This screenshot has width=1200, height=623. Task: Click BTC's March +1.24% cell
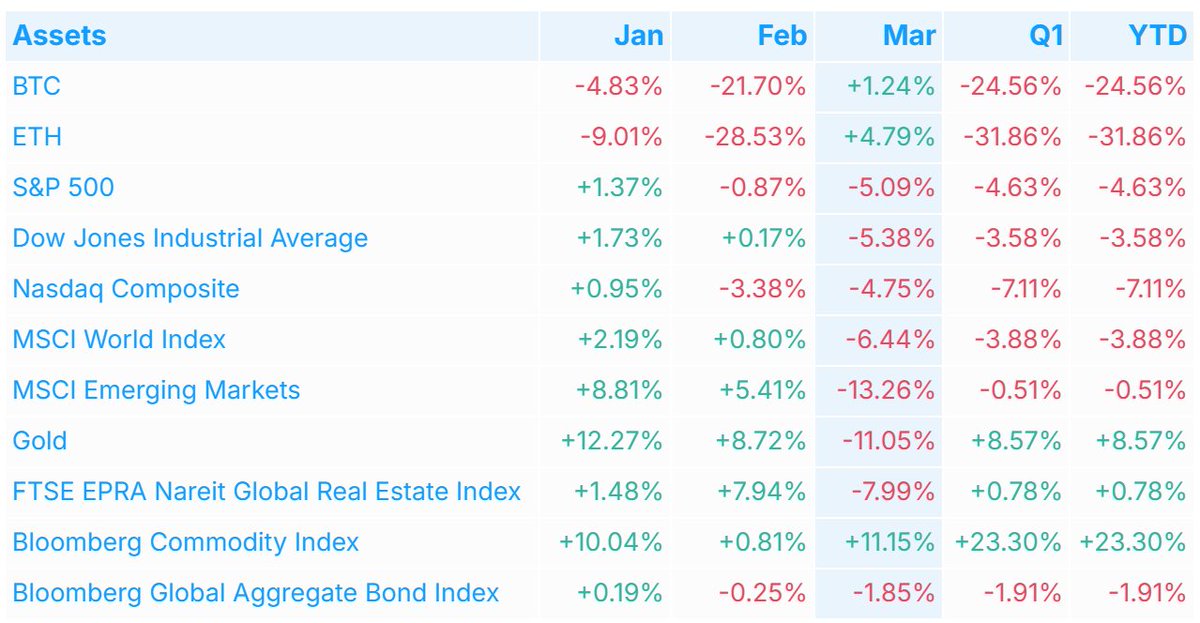click(x=890, y=86)
